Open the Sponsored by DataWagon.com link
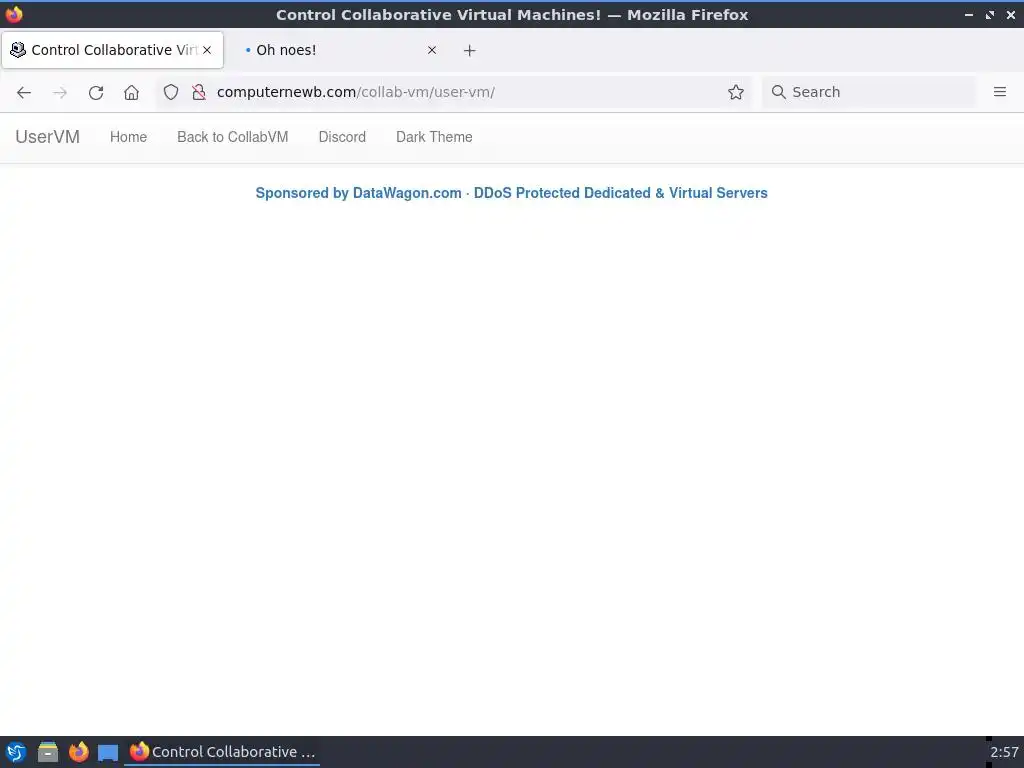 (511, 193)
